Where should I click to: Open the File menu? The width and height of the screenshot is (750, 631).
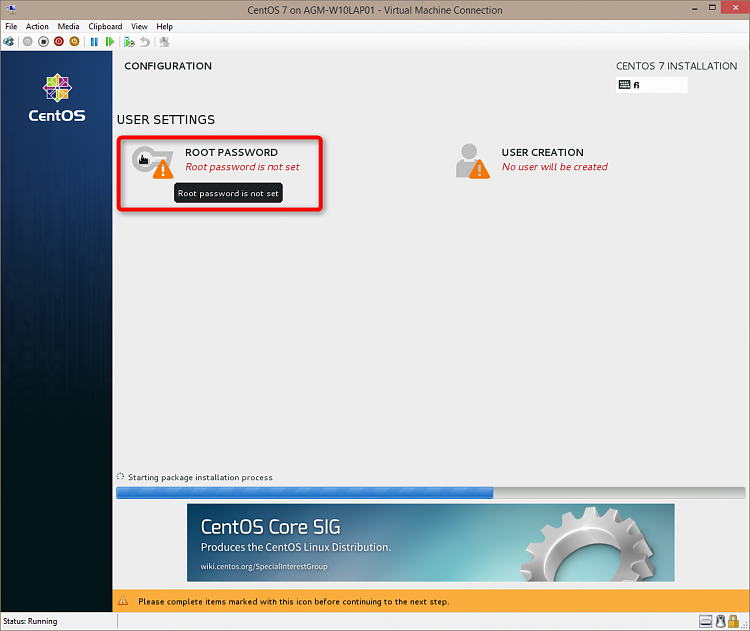[x=11, y=26]
